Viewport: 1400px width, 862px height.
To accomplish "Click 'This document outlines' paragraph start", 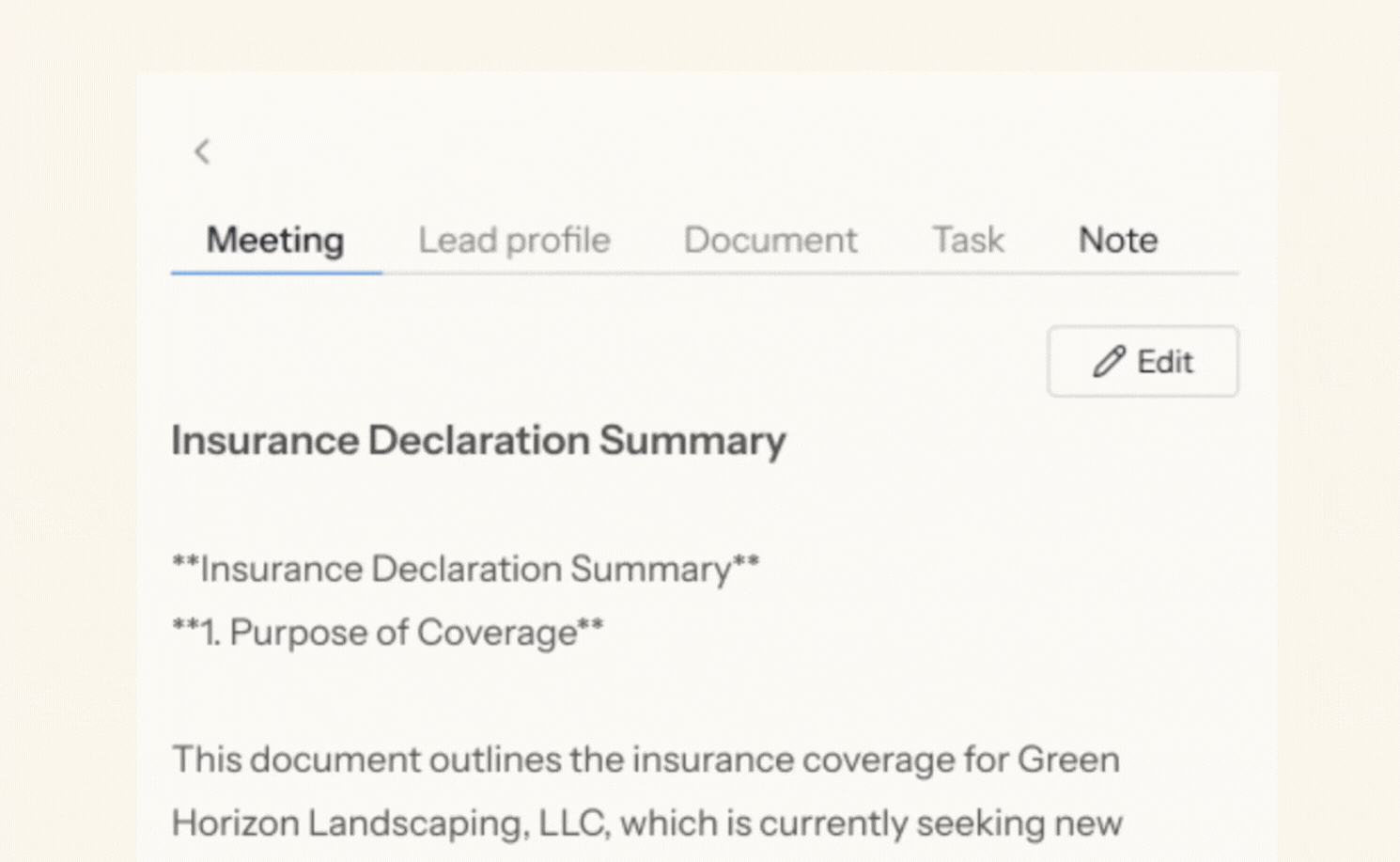I will coord(296,760).
